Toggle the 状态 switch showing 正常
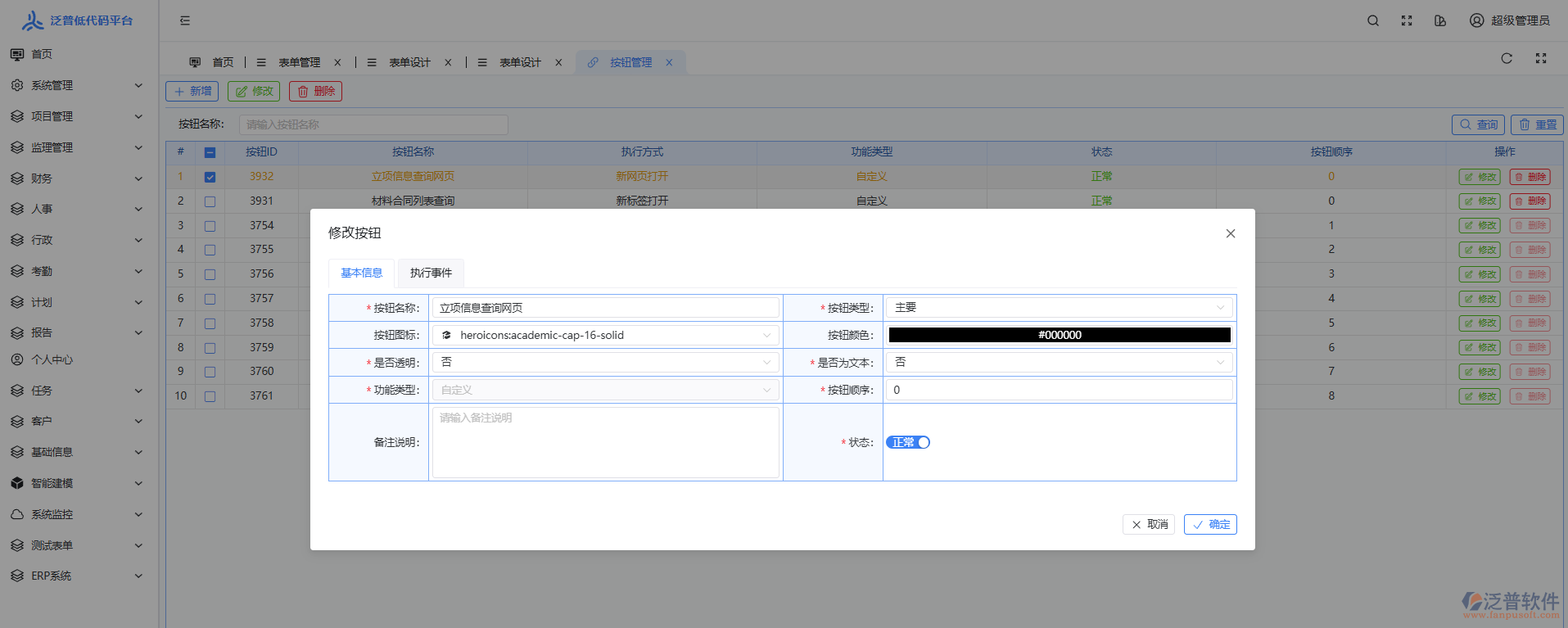The width and height of the screenshot is (1568, 628). (x=908, y=442)
